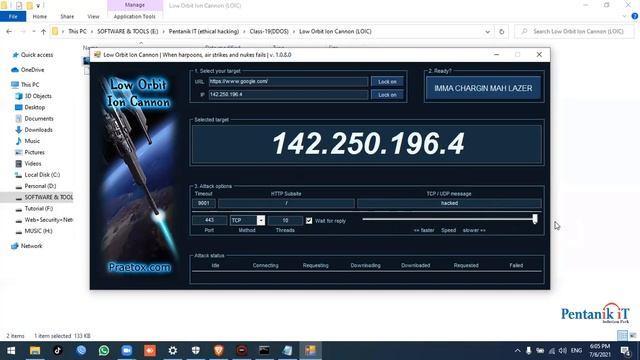Open the File tab in File Explorer
The height and width of the screenshot is (360, 640).
click(13, 16)
